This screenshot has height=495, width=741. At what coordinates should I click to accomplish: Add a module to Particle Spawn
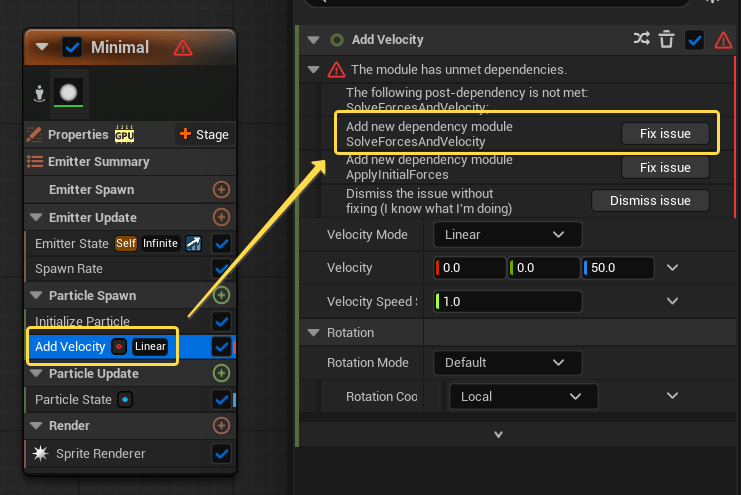(x=221, y=295)
